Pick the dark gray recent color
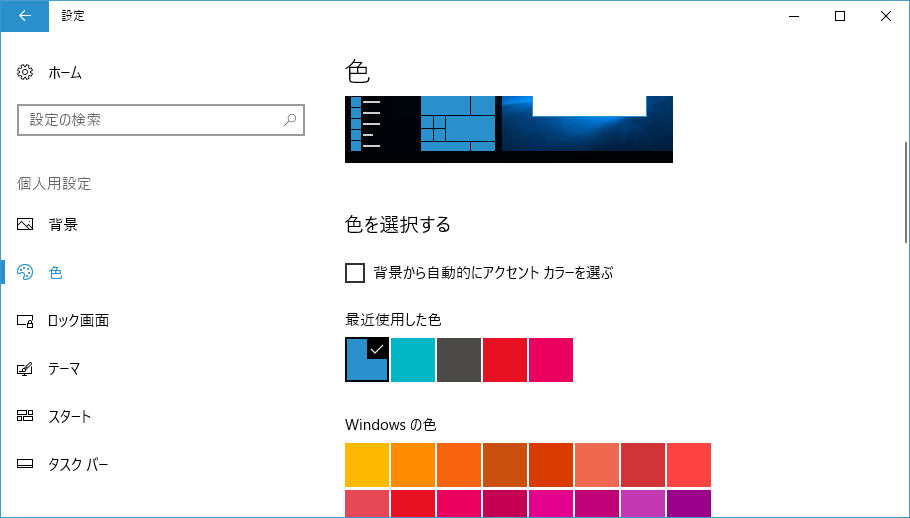This screenshot has width=910, height=518. [459, 360]
